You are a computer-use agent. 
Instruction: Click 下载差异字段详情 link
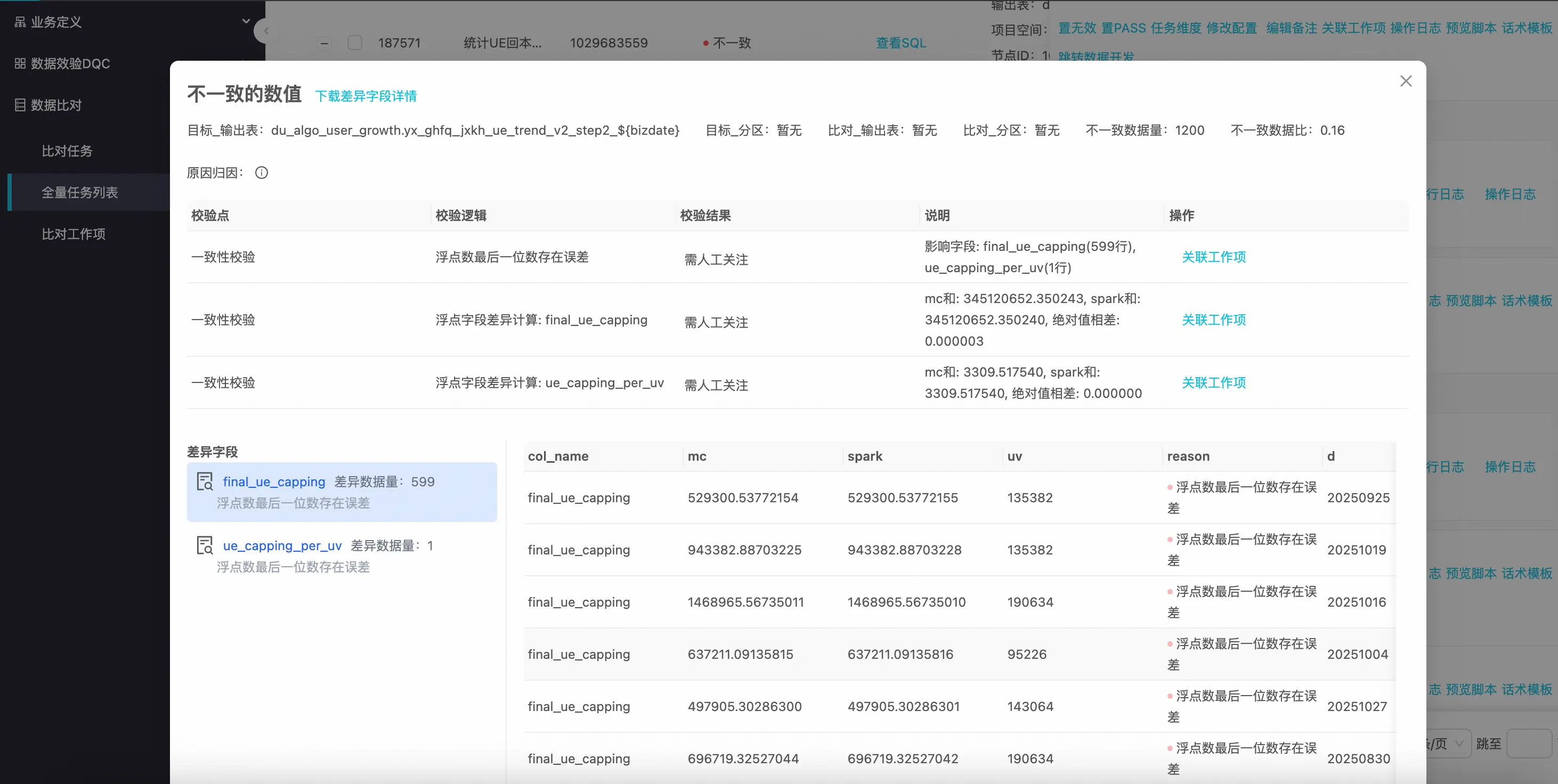tap(366, 96)
